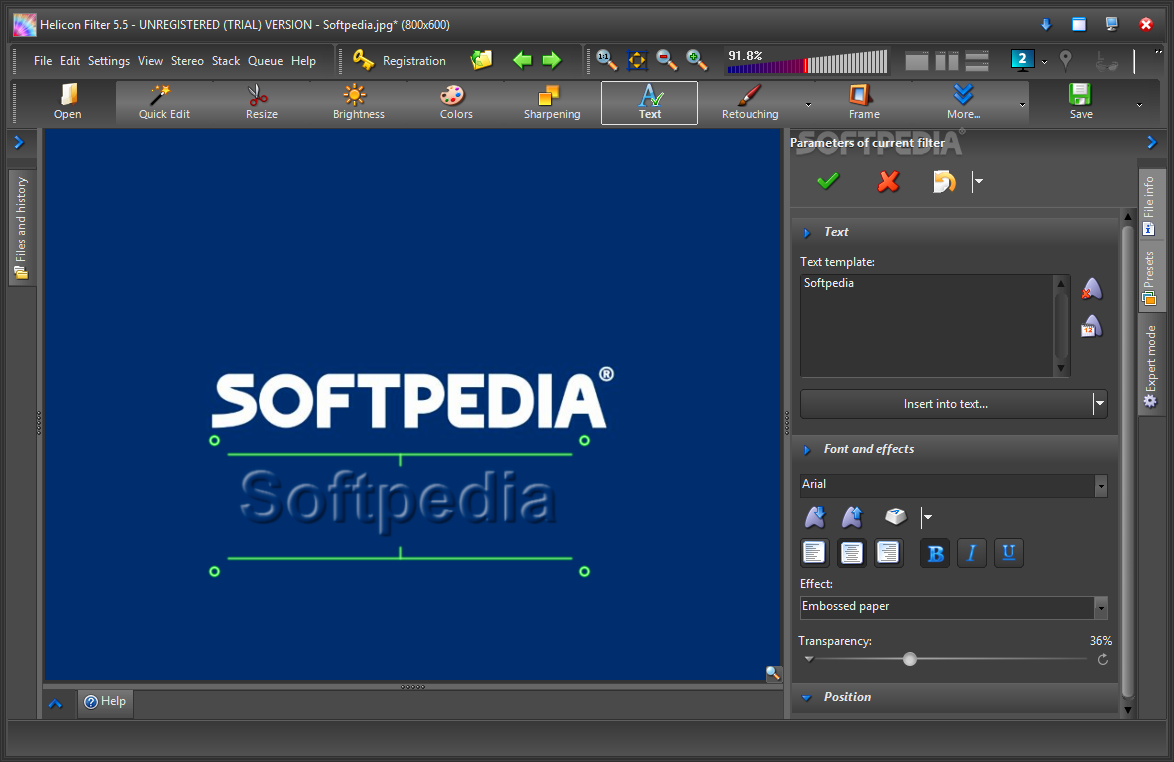Apply filter with green checkmark
The height and width of the screenshot is (762, 1174).
pyautogui.click(x=828, y=181)
